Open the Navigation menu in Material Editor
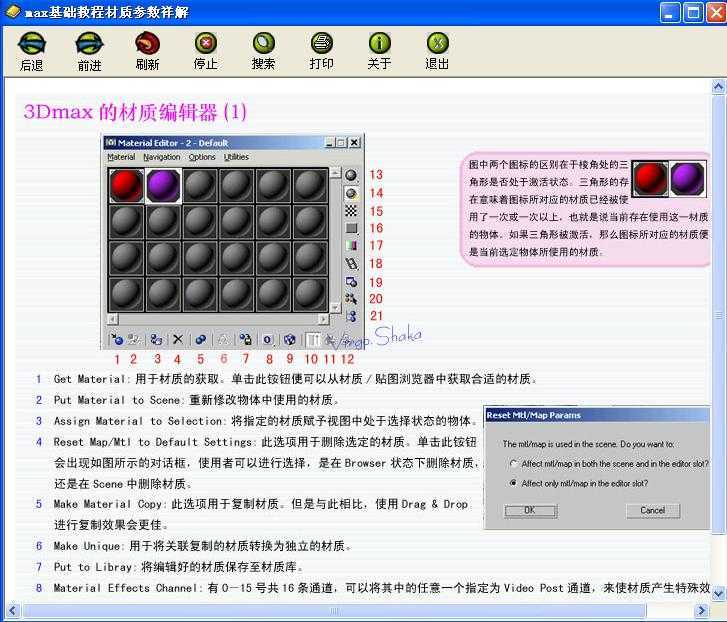Viewport: 727px width, 622px height. [x=161, y=157]
